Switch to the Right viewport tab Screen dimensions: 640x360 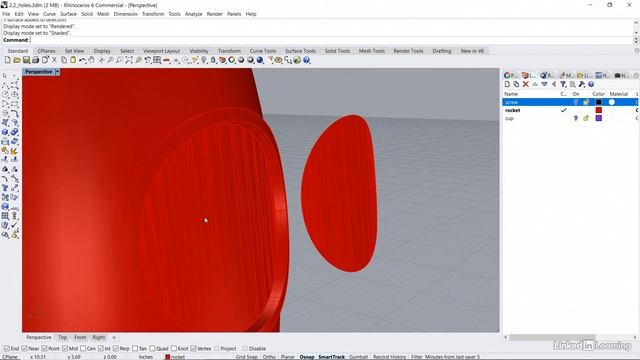[x=99, y=338]
